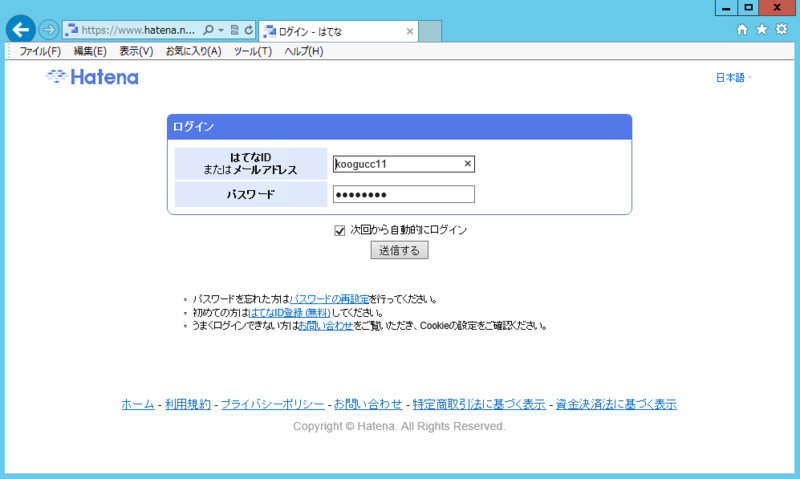Open the ツール(T) menu
The height and width of the screenshot is (479, 800).
253,51
